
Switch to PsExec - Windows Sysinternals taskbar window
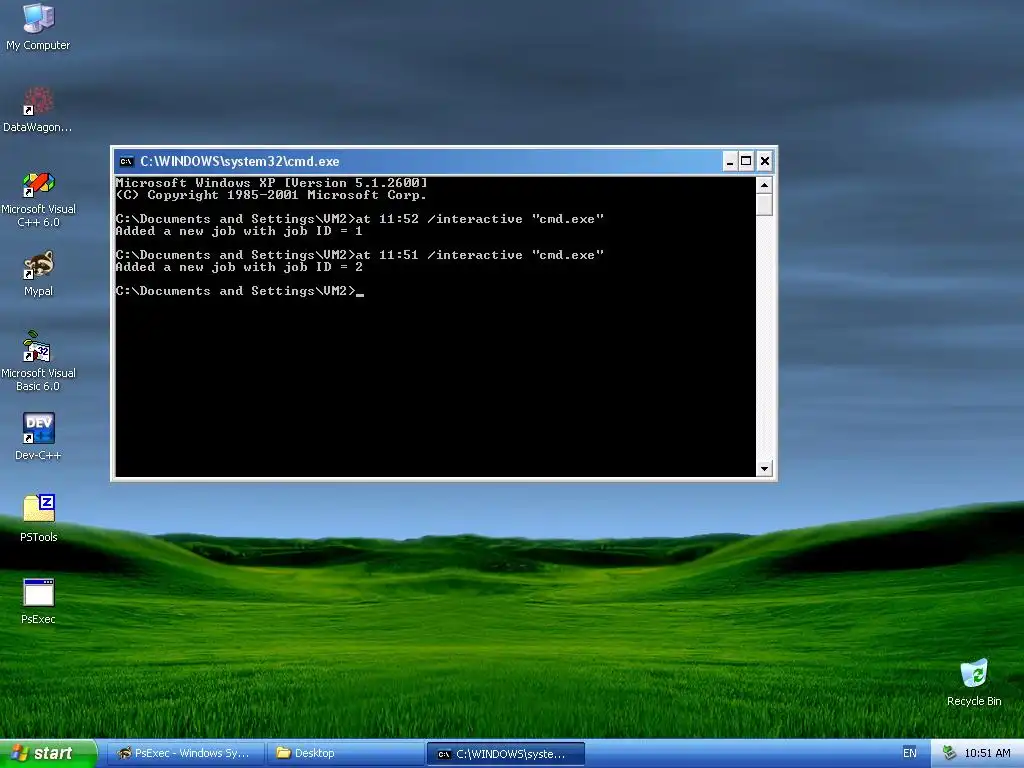186,754
